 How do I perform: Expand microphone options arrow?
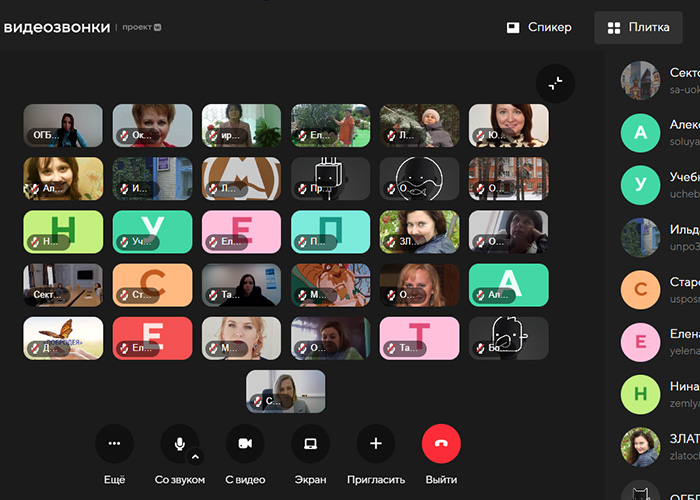point(195,457)
